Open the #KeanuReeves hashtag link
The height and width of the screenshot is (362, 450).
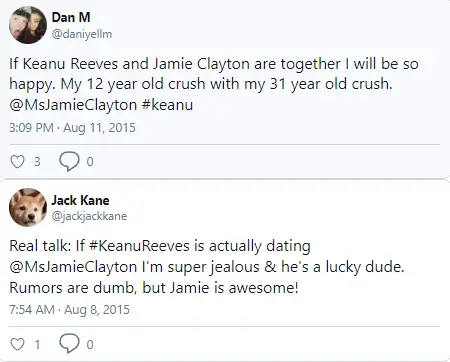(140, 246)
